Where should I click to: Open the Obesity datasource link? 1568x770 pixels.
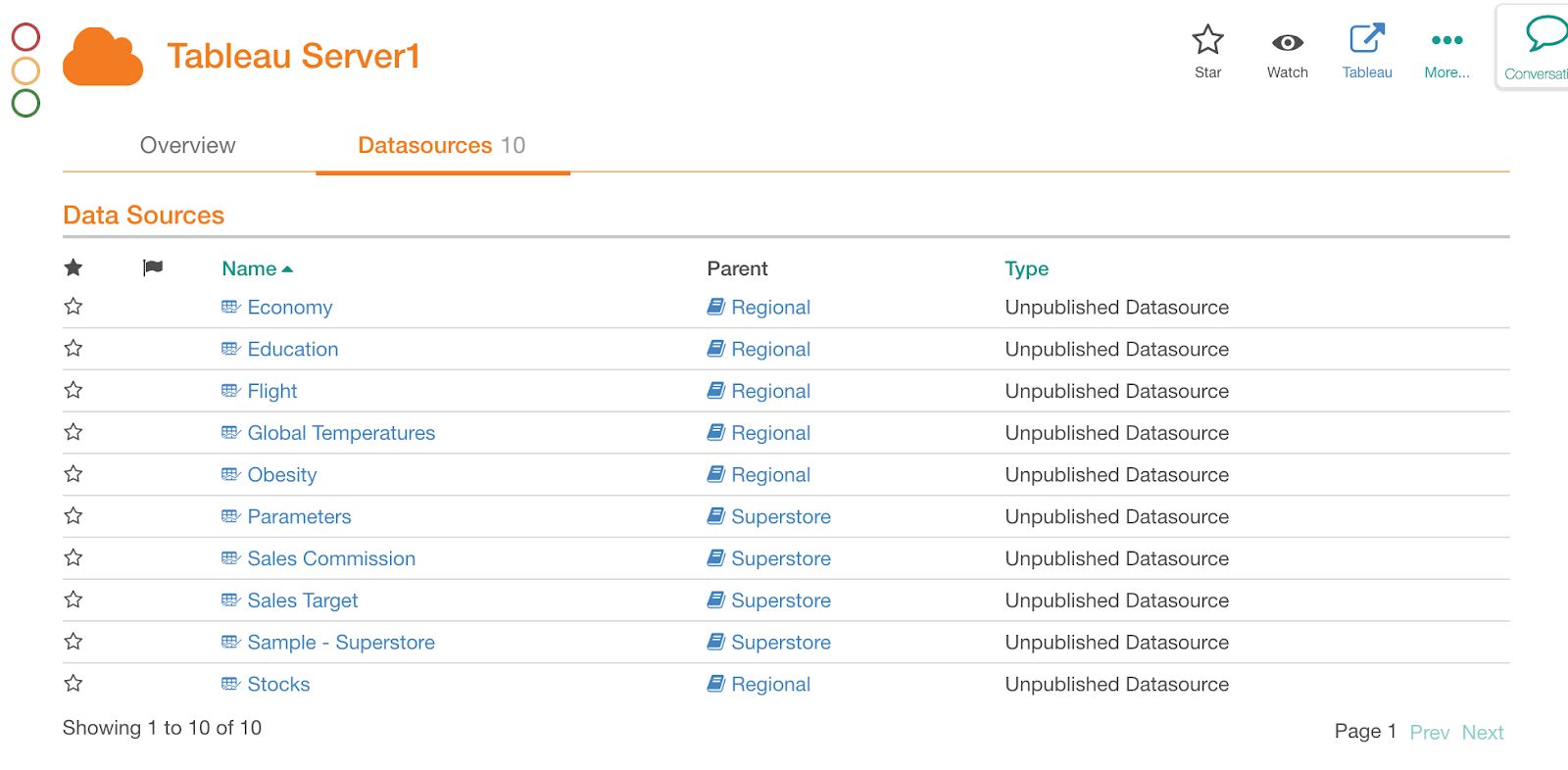coord(282,475)
